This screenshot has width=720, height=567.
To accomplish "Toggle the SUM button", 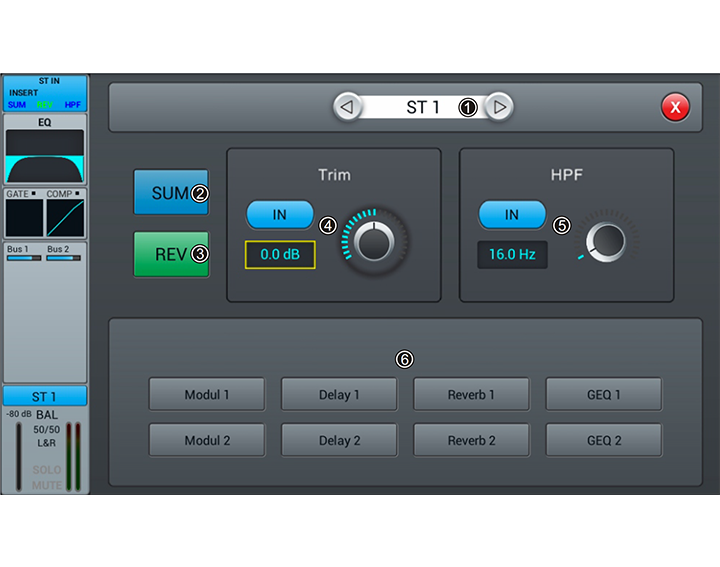I will [x=171, y=193].
